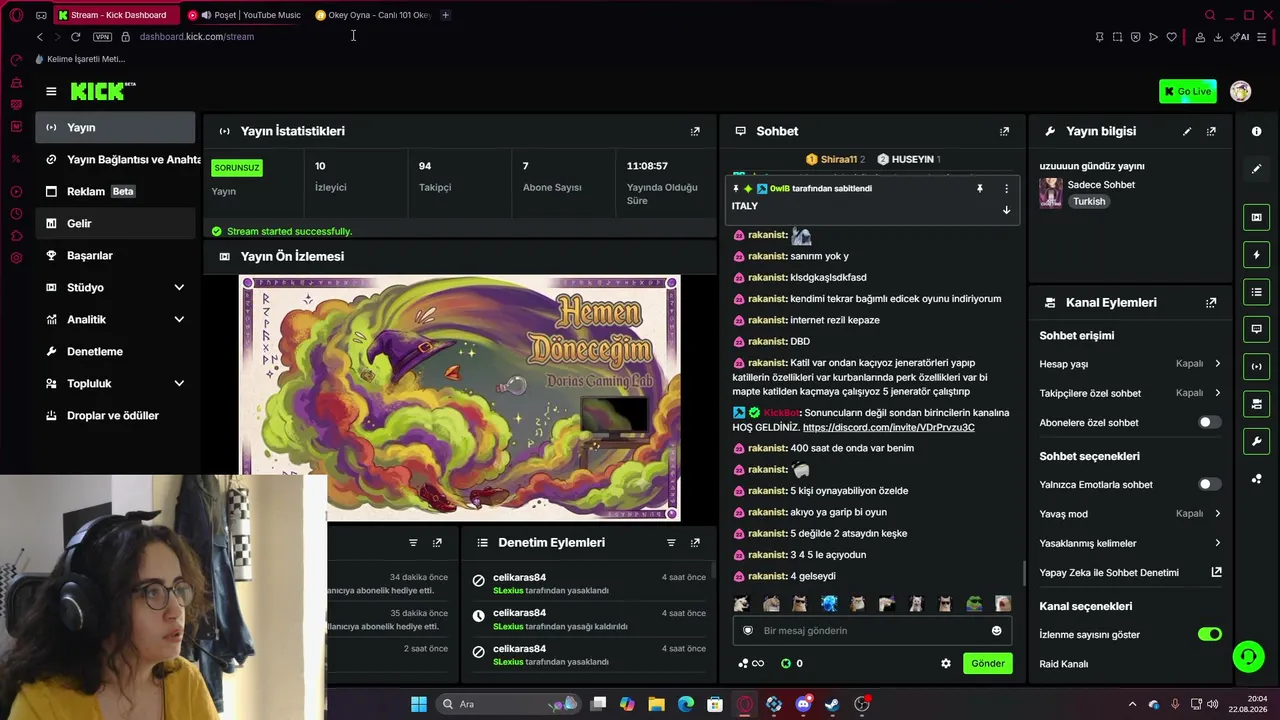Pop out the Kanal Eylemleri panel
This screenshot has width=1280, height=720.
coord(1211,302)
